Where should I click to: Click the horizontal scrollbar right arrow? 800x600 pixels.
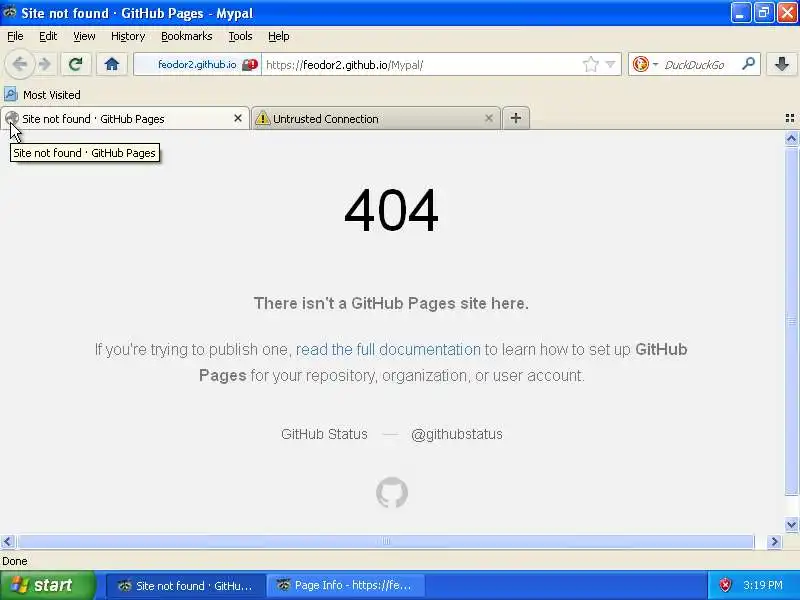[774, 541]
